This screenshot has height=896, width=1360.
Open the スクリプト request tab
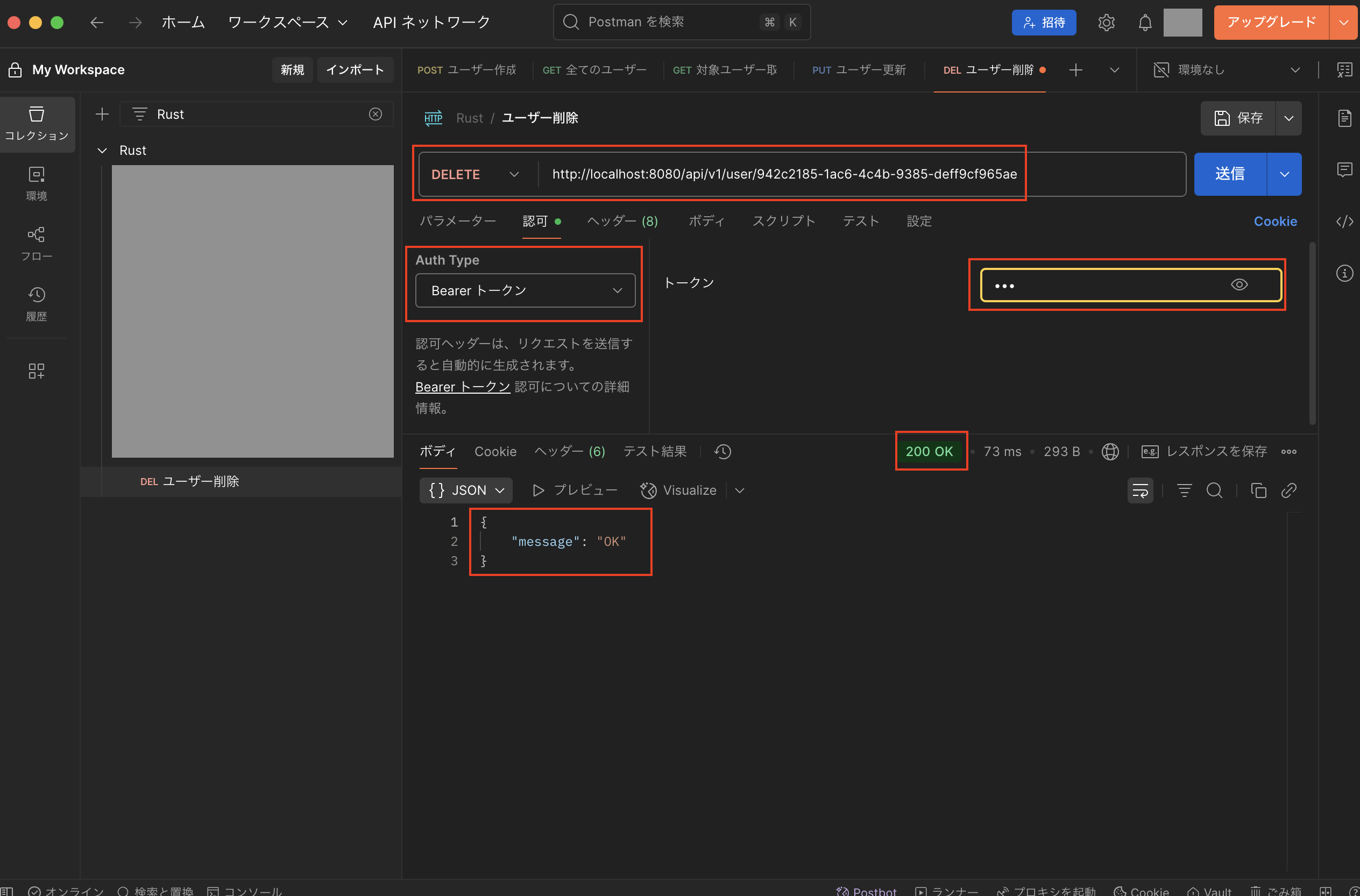click(783, 221)
